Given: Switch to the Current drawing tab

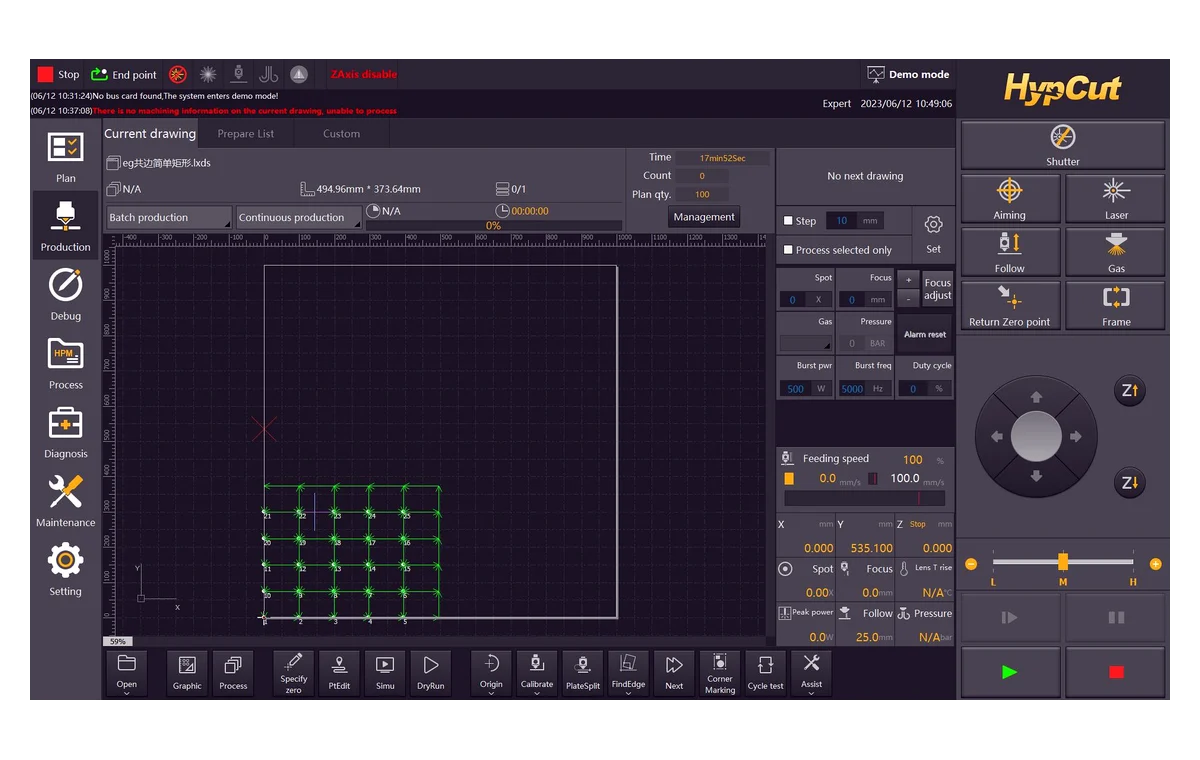Looking at the screenshot, I should pyautogui.click(x=150, y=134).
